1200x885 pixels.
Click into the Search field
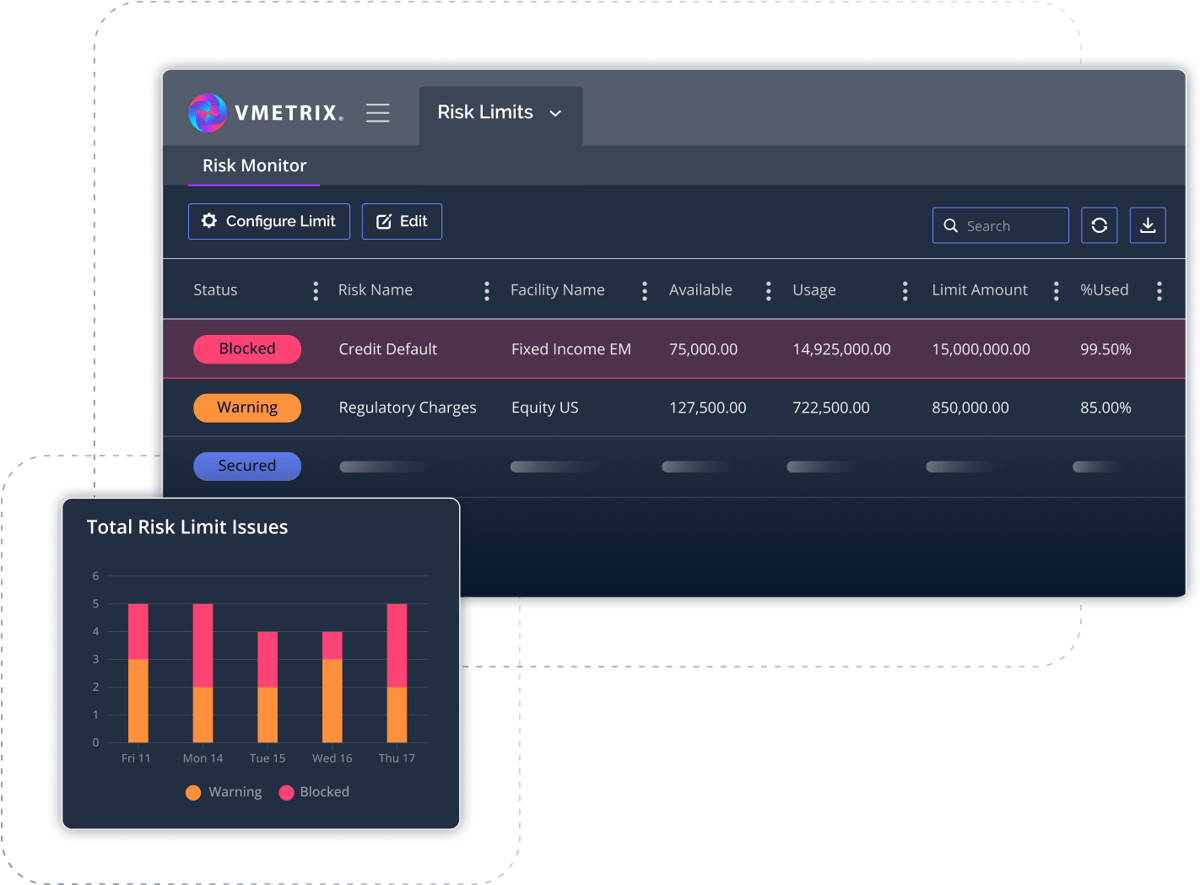1010,226
